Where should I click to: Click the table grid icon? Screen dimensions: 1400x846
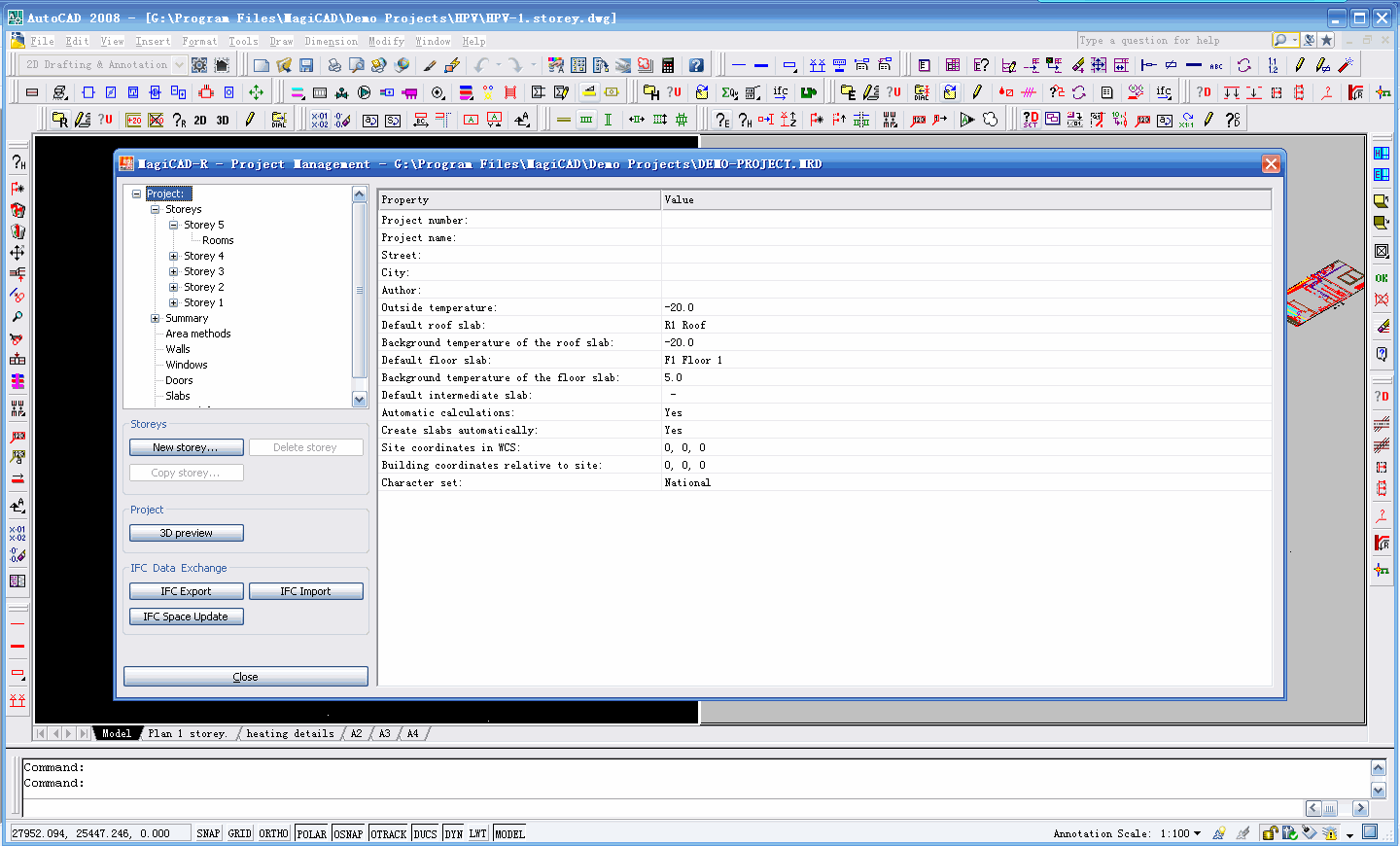pos(953,65)
